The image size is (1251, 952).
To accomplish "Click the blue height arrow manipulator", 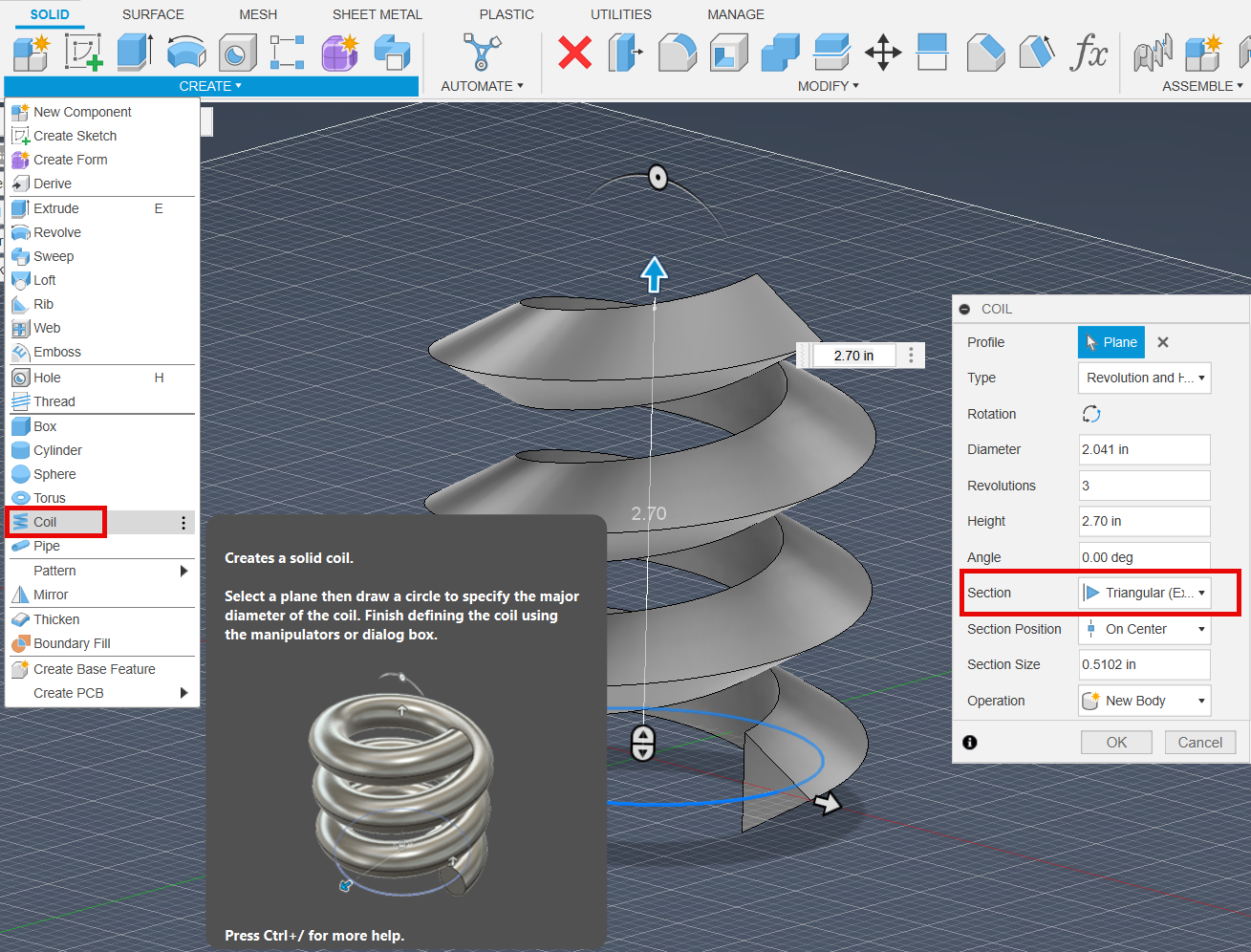I will (654, 274).
